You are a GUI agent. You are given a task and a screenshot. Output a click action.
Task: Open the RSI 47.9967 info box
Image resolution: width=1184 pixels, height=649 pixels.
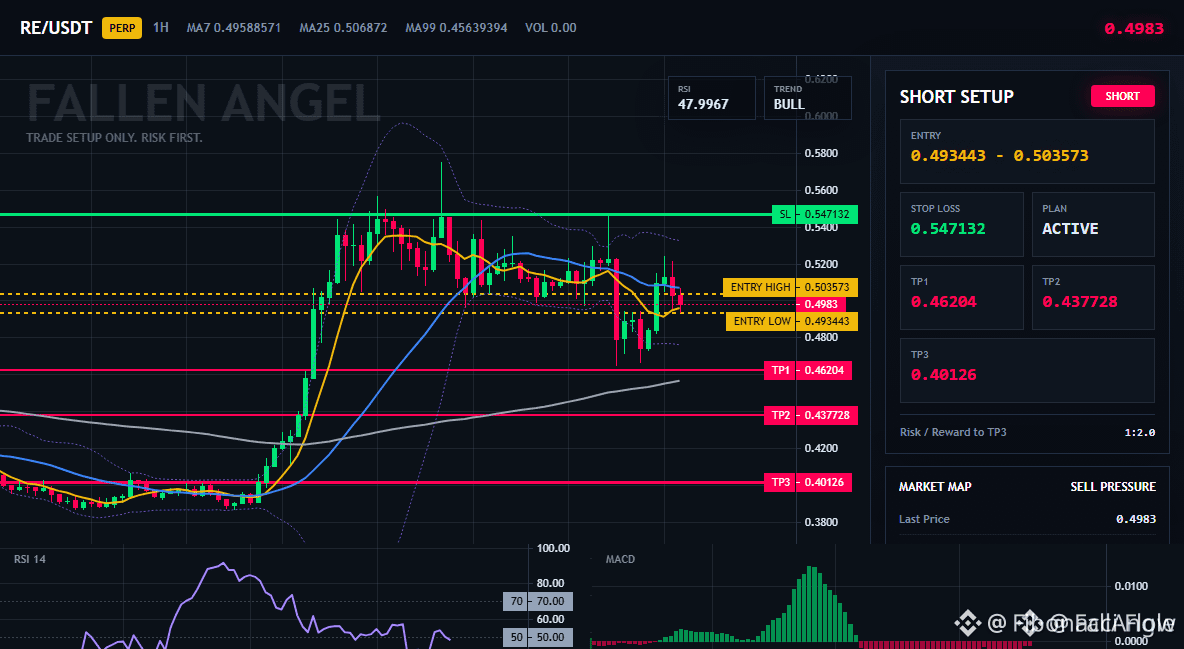click(x=711, y=97)
